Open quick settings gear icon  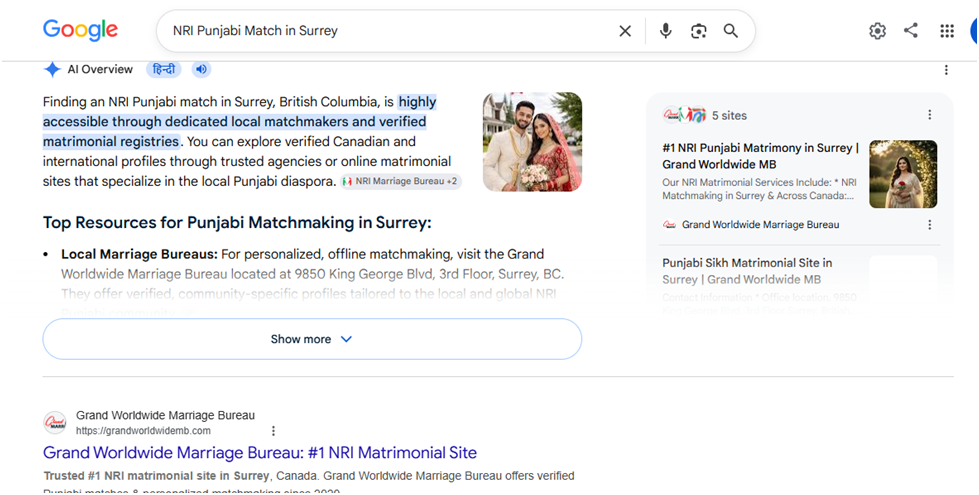877,31
